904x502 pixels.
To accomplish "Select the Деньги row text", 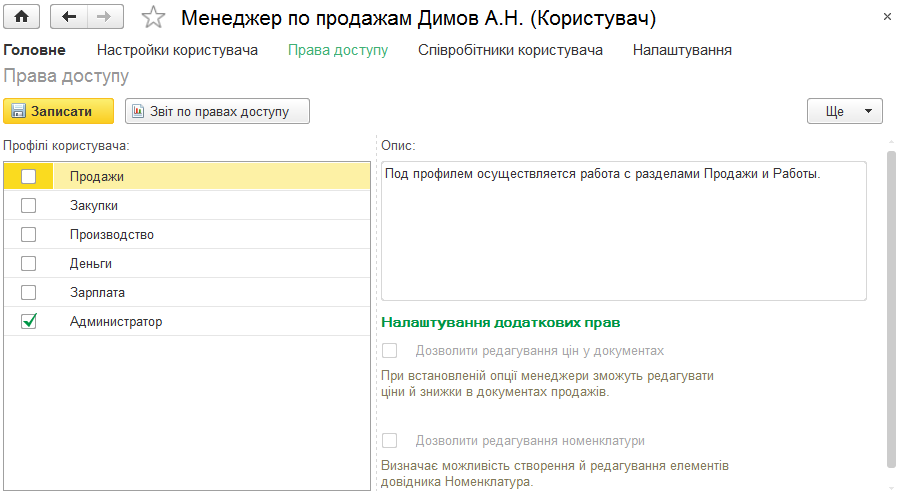I will coord(91,263).
